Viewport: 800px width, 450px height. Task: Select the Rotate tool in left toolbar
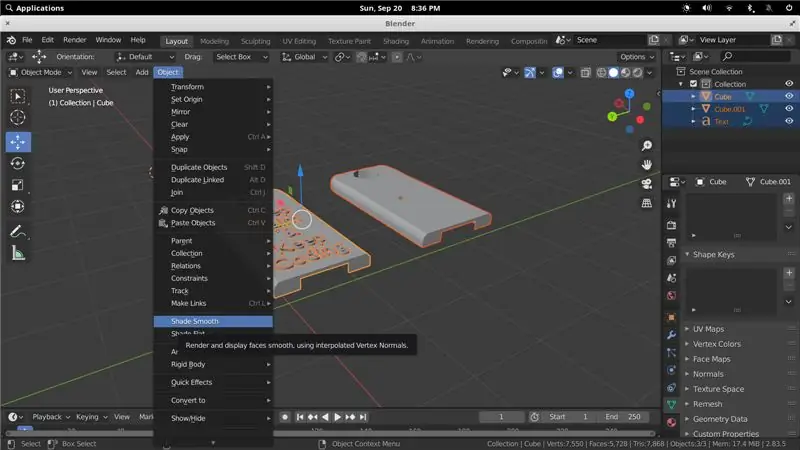(18, 163)
